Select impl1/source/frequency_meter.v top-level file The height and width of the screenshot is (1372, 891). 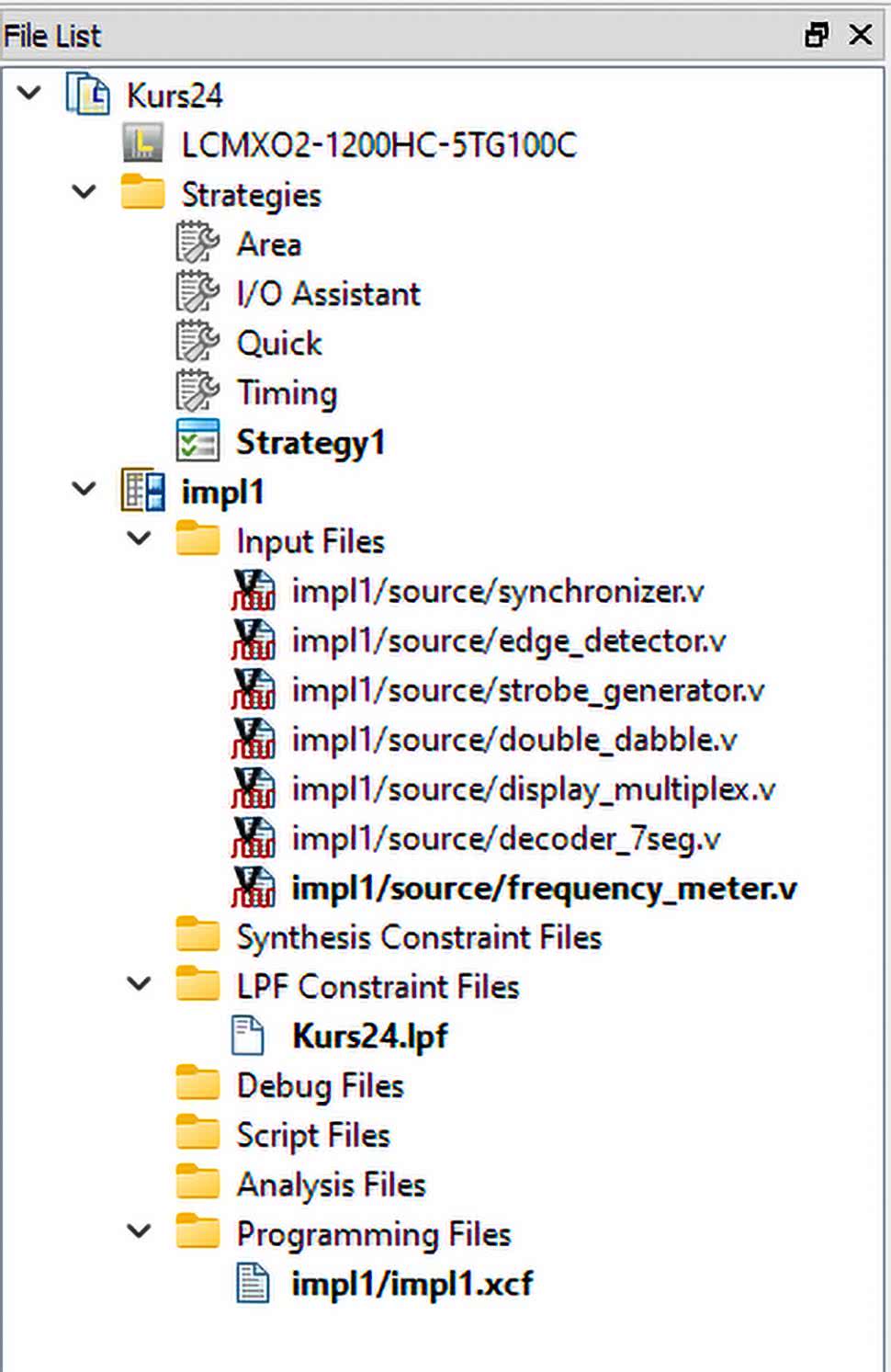(543, 888)
